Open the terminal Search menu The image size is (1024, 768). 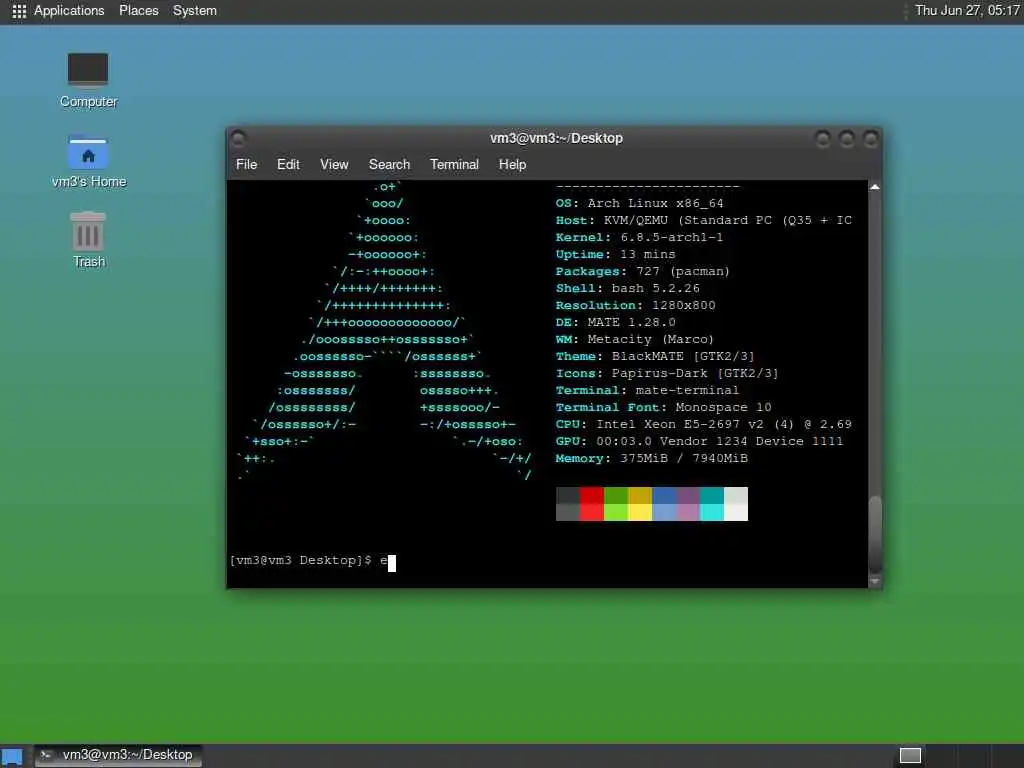[x=389, y=165]
